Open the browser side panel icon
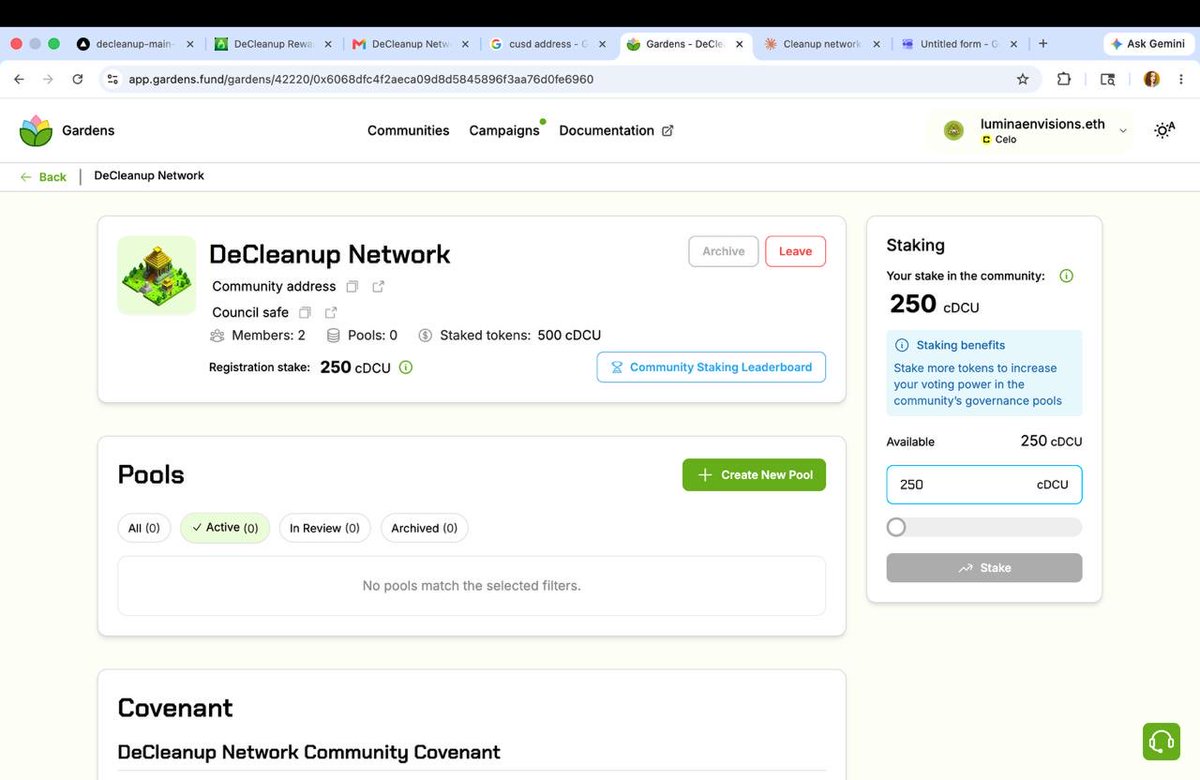Screen dimensions: 1200x780 1108,79
